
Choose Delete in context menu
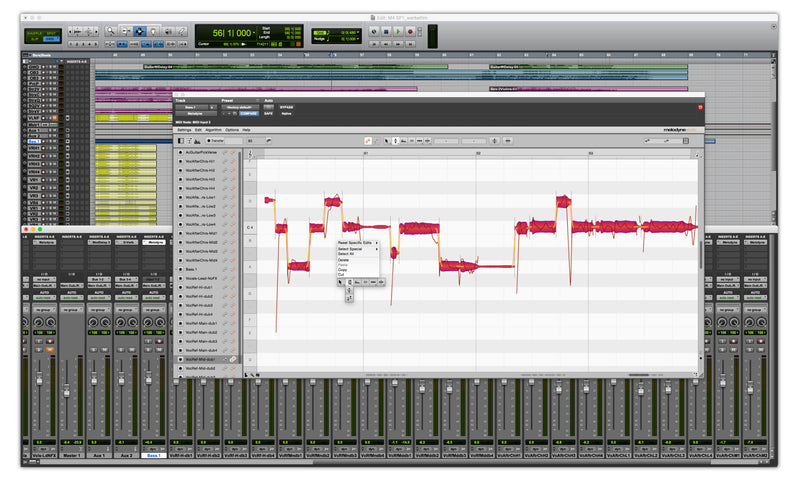point(343,260)
